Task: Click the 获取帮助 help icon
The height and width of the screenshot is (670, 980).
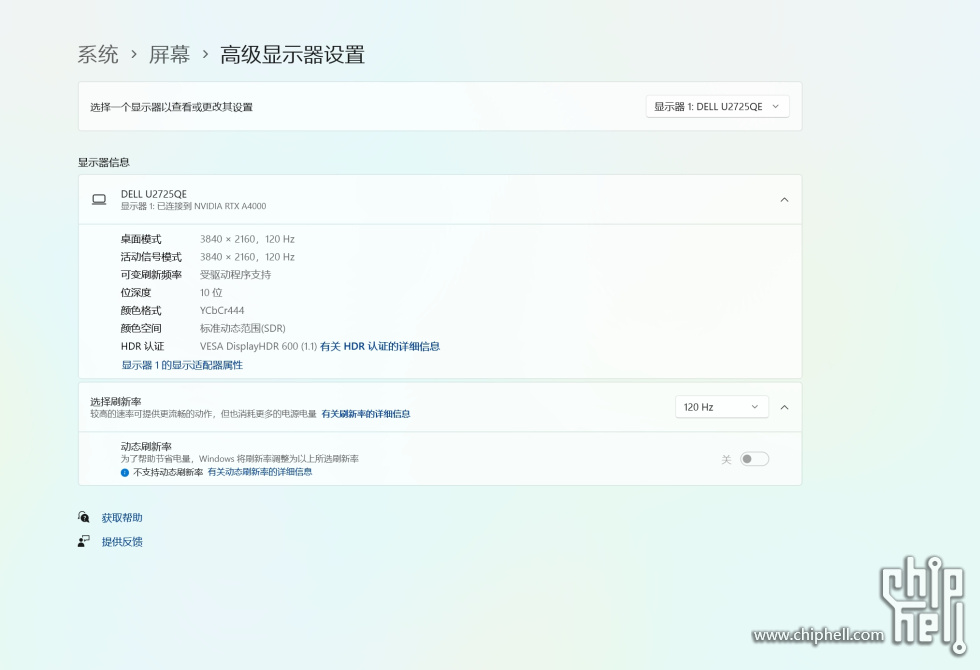Action: (84, 517)
